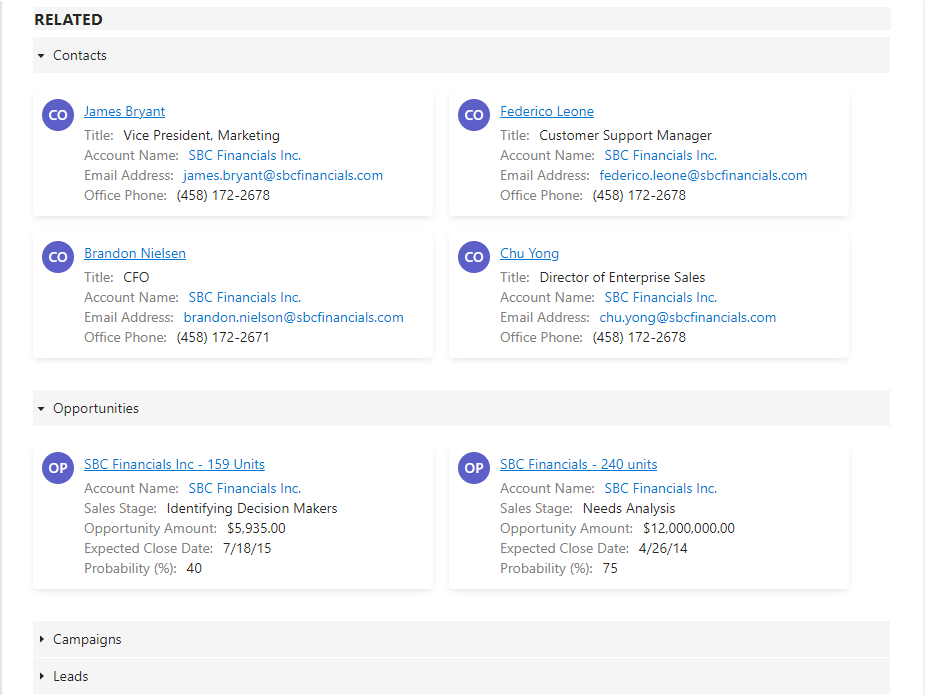
Task: Open Federico Leone contact record
Action: coord(546,112)
